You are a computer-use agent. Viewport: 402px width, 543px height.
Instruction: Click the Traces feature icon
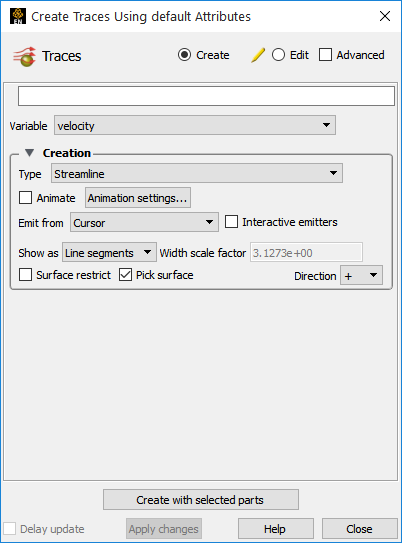pyautogui.click(x=24, y=56)
